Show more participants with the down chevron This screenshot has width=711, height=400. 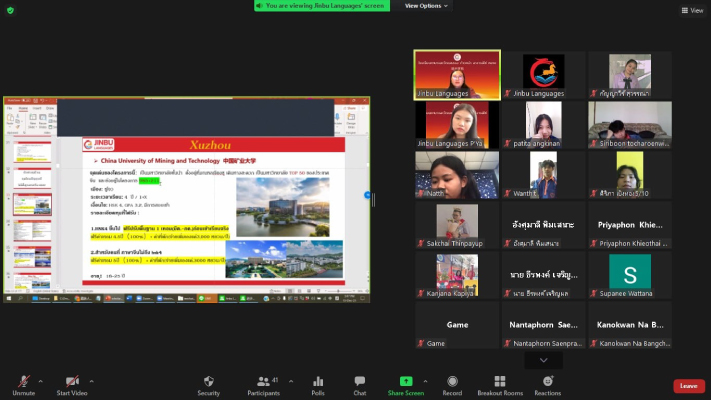click(543, 360)
